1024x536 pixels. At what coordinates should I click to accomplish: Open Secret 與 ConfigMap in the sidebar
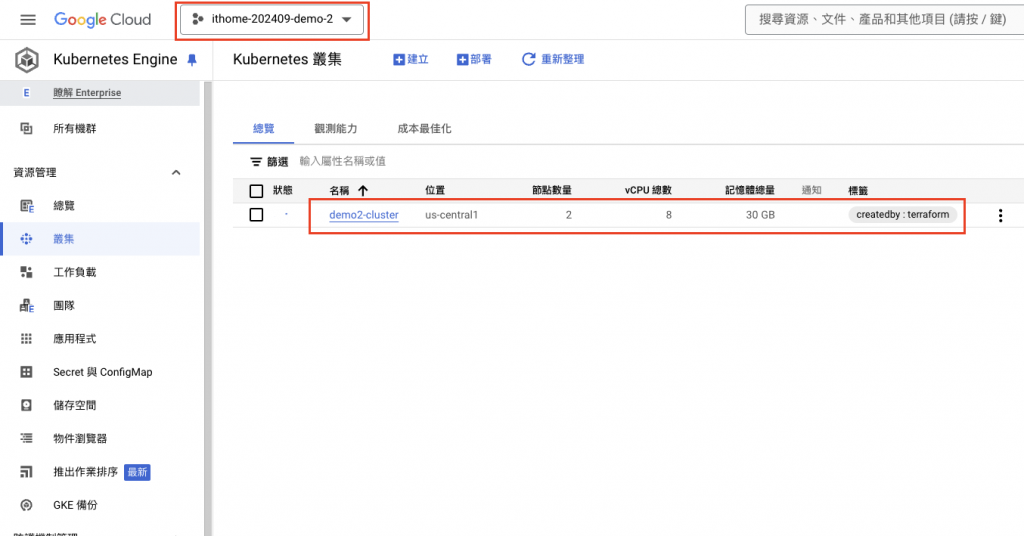pyautogui.click(x=103, y=372)
